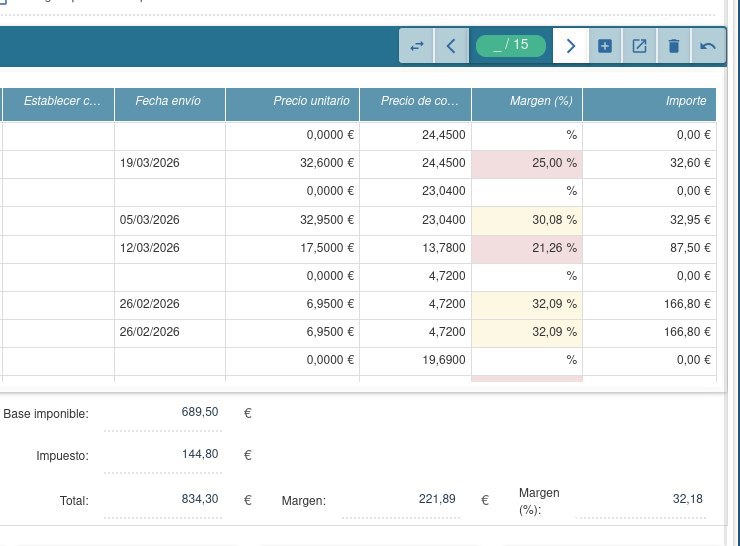The image size is (740, 546).
Task: Click Total field 834,30
Action: click(x=163, y=500)
